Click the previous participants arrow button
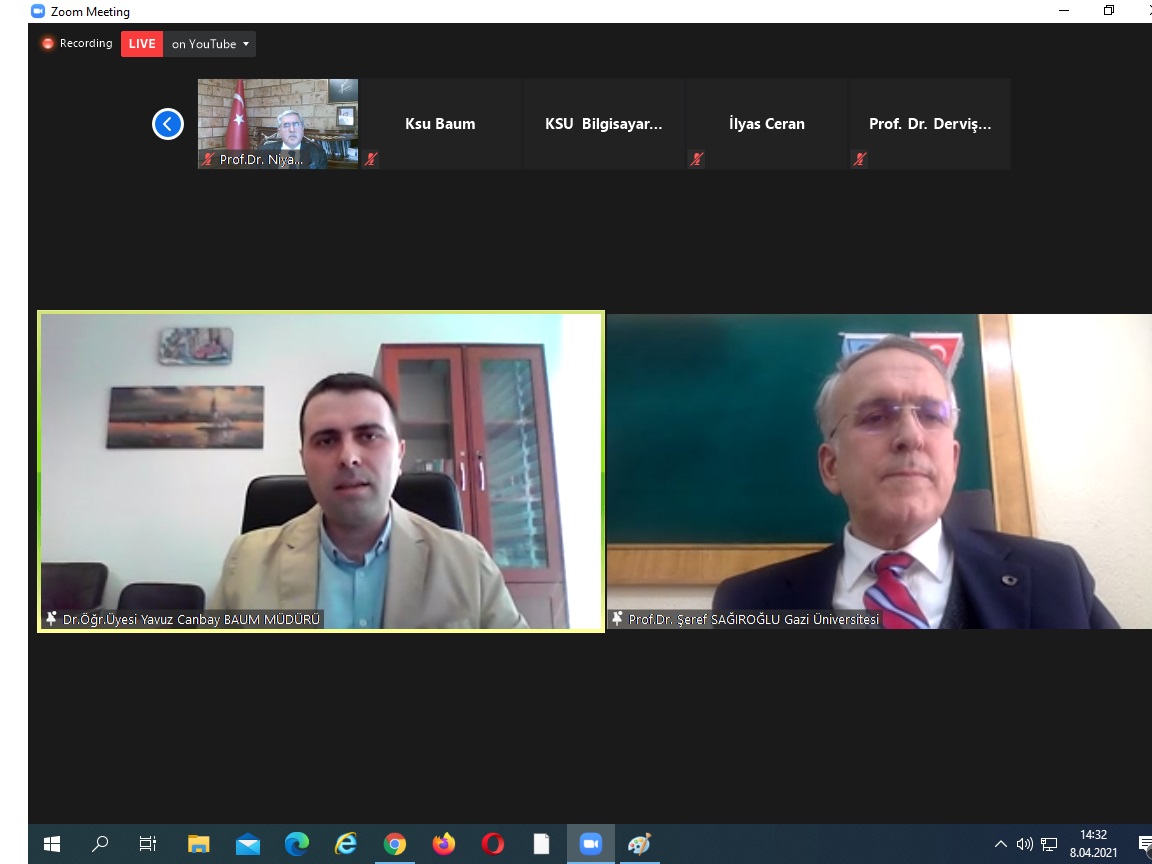This screenshot has width=1152, height=864. (167, 124)
